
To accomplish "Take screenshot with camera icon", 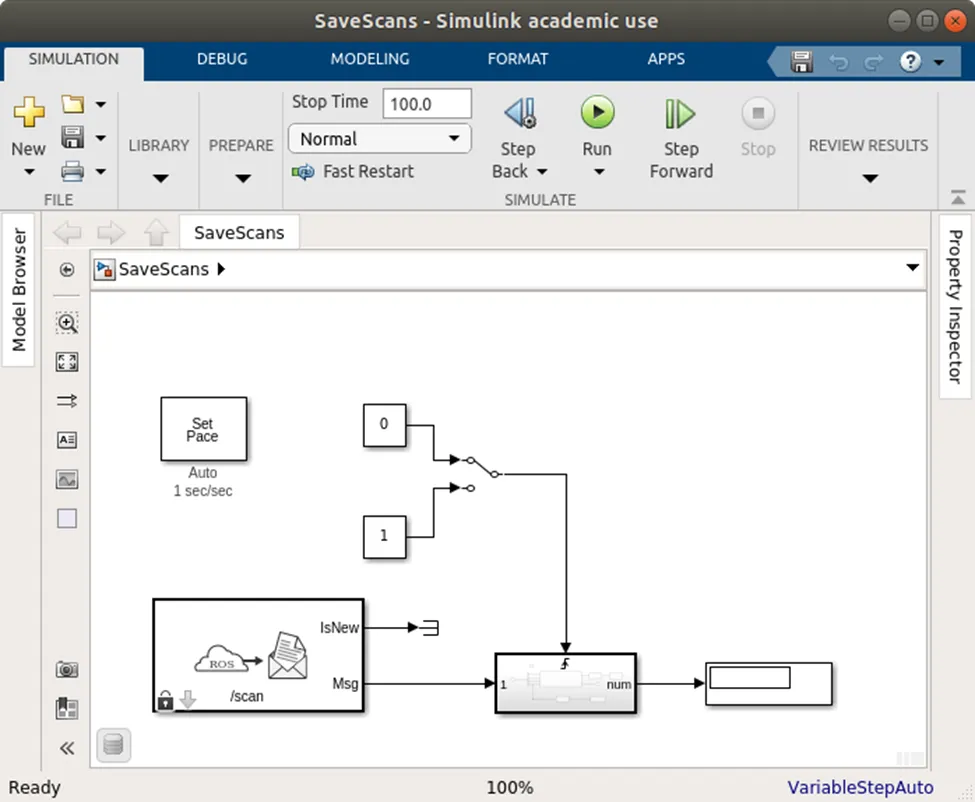I will 67,670.
